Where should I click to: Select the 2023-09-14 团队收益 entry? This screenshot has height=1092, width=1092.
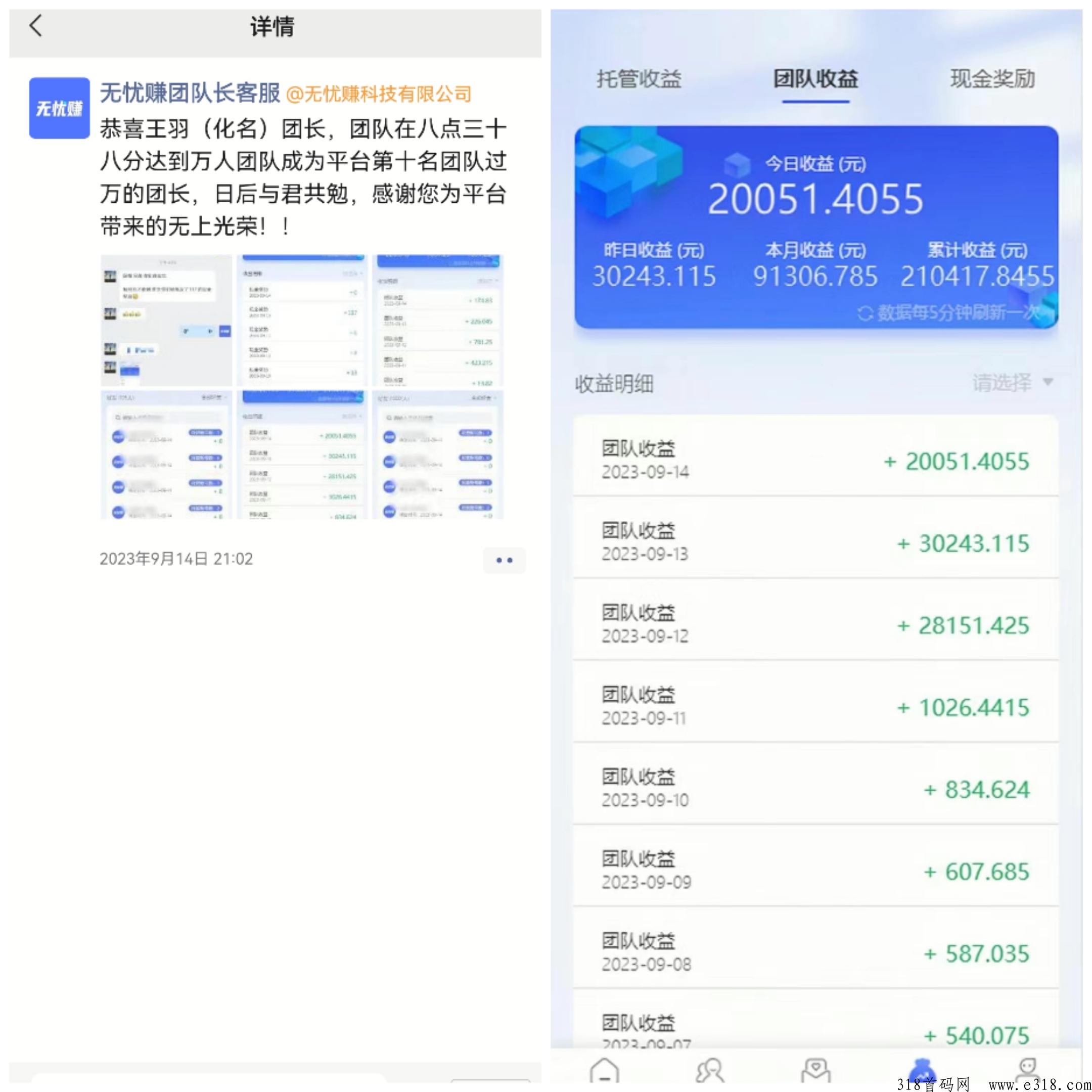[815, 461]
